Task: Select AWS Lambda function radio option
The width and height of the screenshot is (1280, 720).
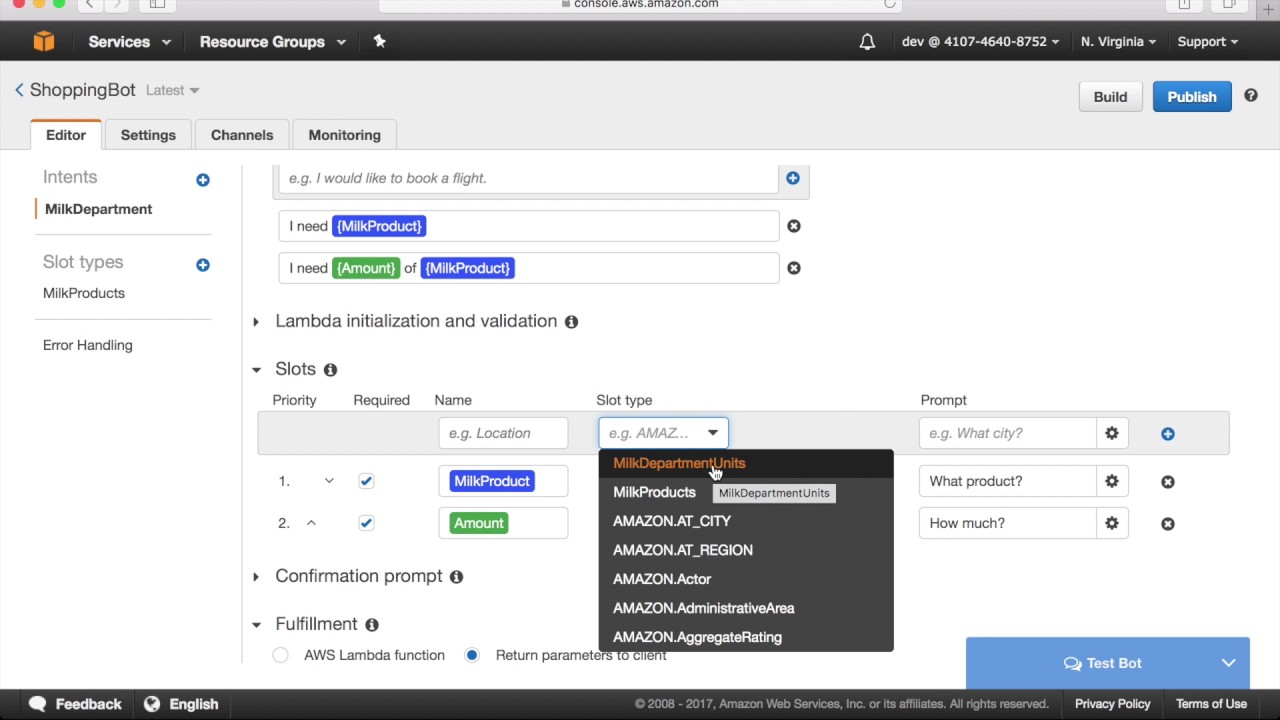Action: click(281, 655)
